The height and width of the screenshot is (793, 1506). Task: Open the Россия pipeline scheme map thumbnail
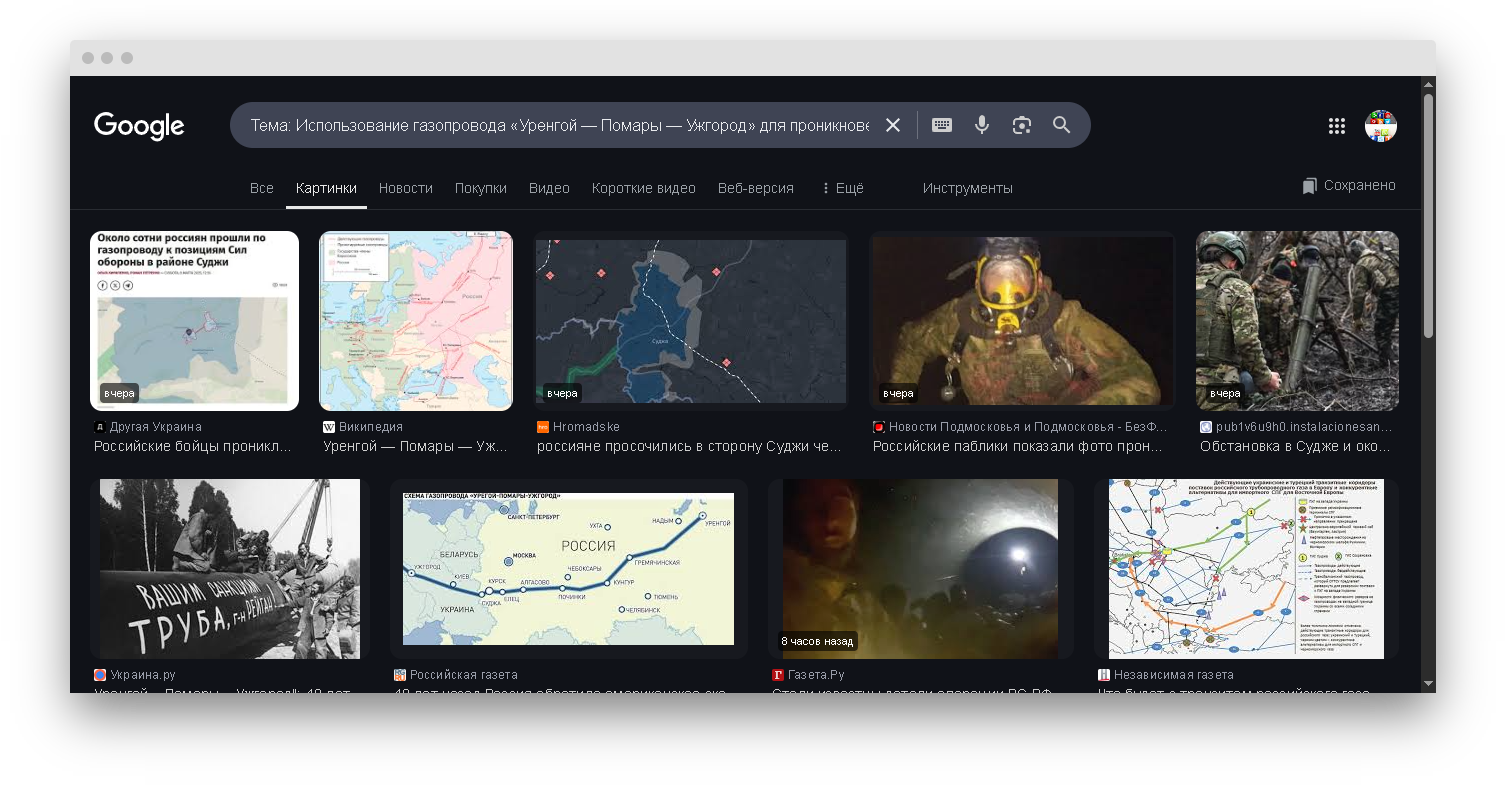click(569, 568)
